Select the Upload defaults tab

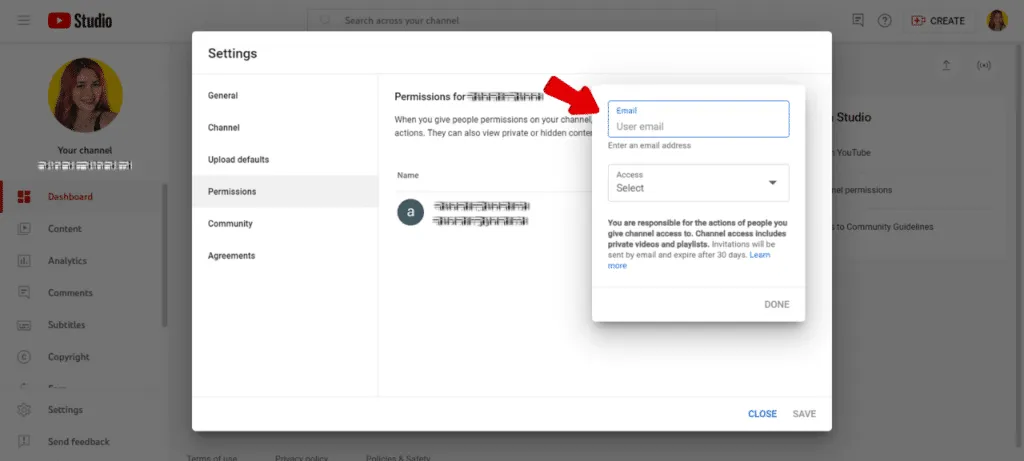point(238,160)
